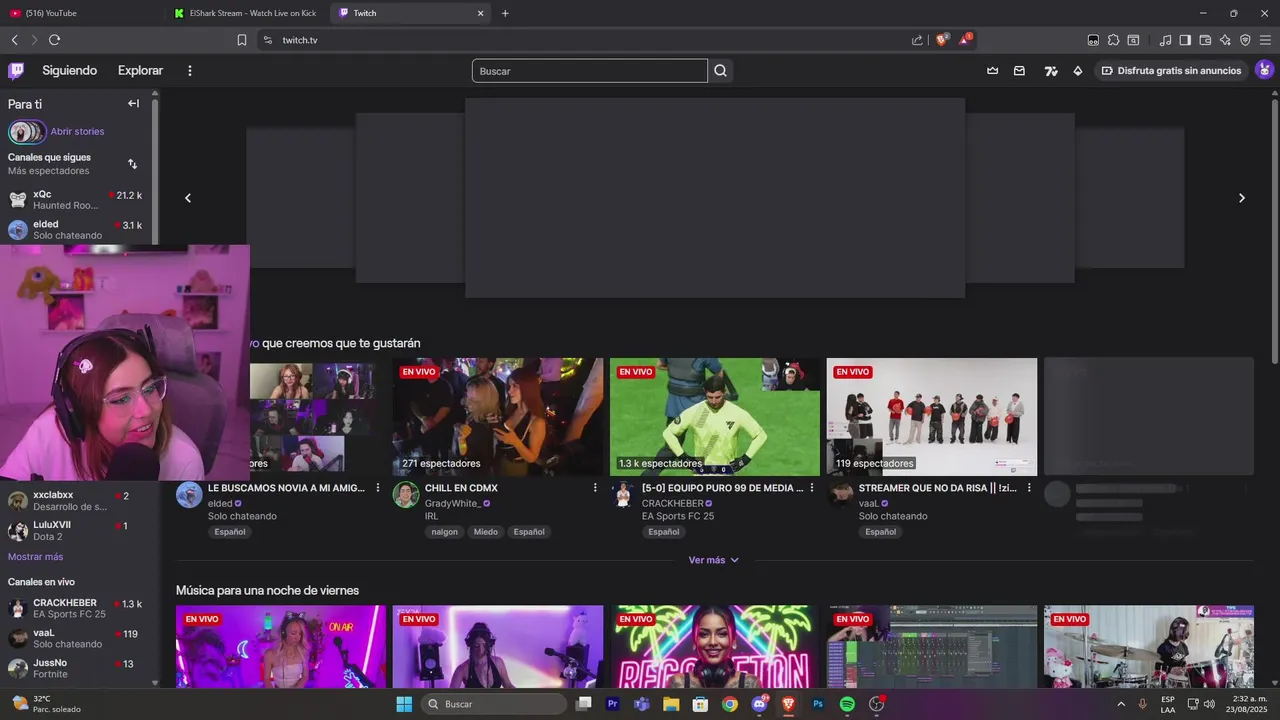
Task: Sort followed channels with the arrows icon
Action: click(x=132, y=164)
